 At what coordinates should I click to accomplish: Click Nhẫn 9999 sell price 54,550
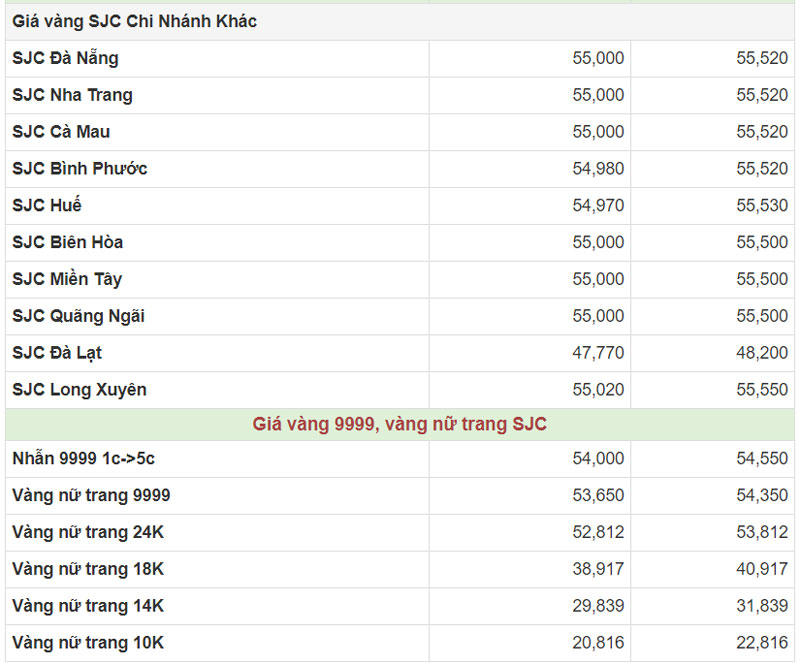[762, 459]
